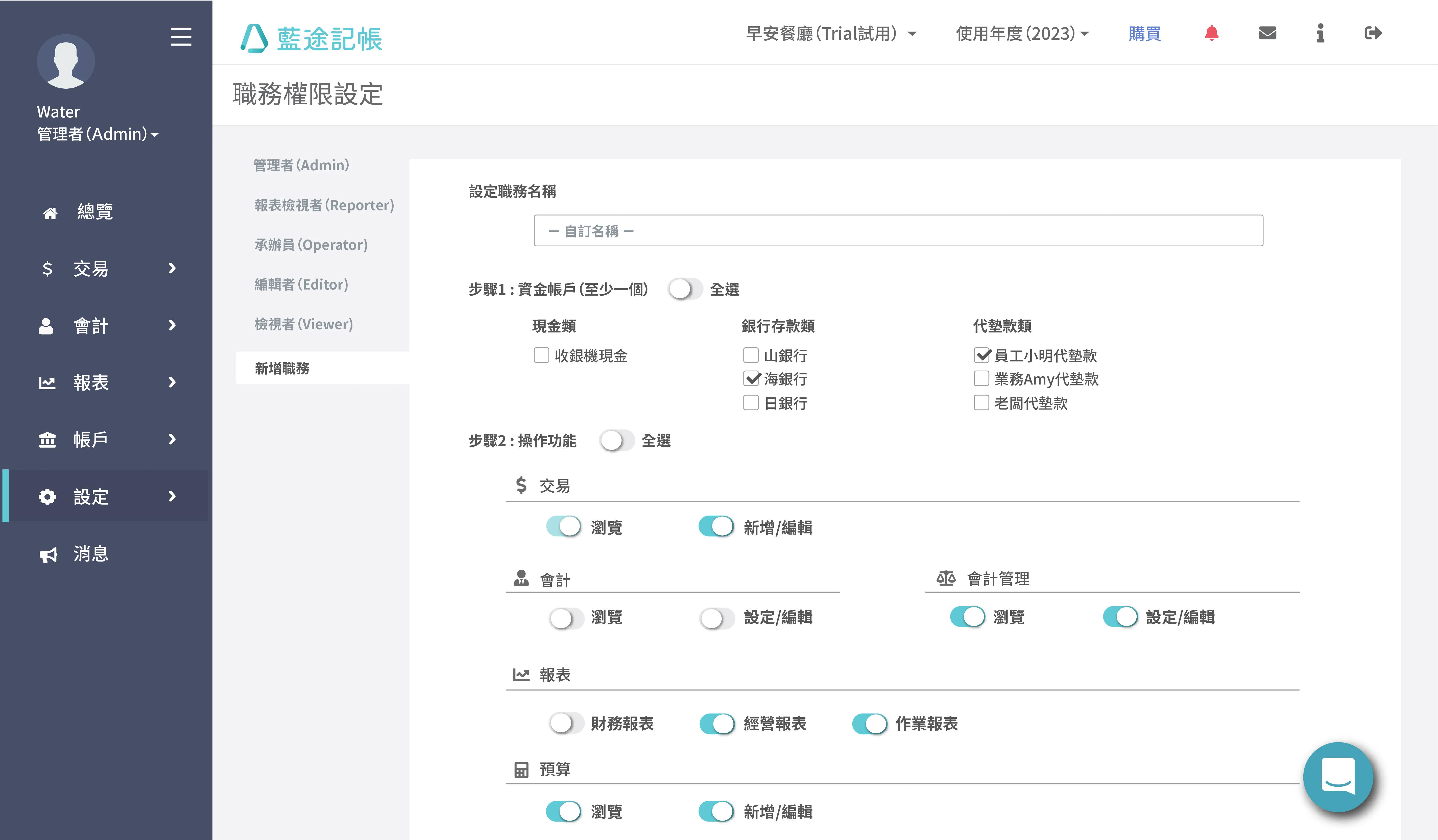Click the balance scale icon by 會計管理
This screenshot has width=1438, height=840.
[946, 578]
